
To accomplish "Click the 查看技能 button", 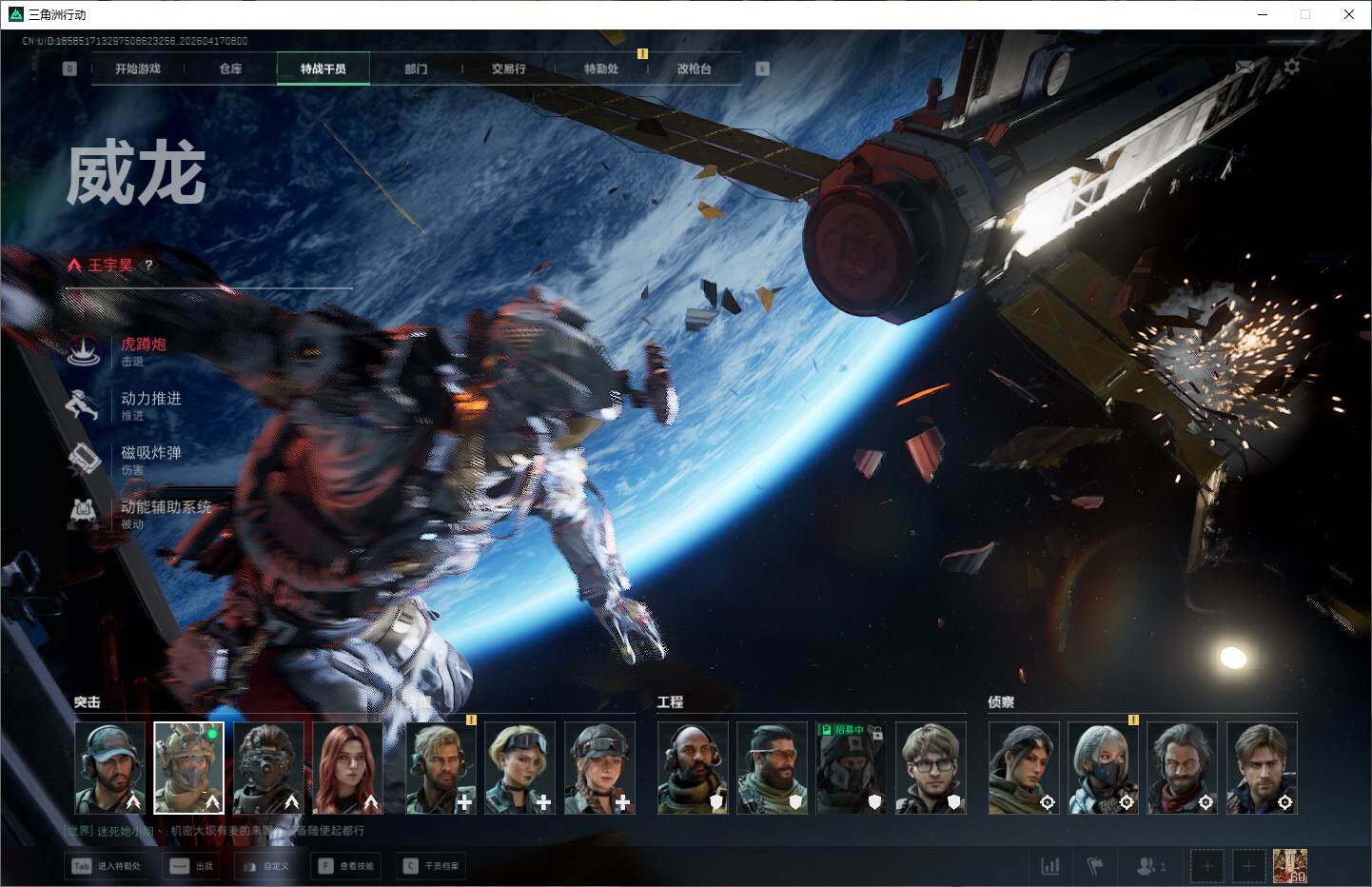I will click(x=347, y=866).
